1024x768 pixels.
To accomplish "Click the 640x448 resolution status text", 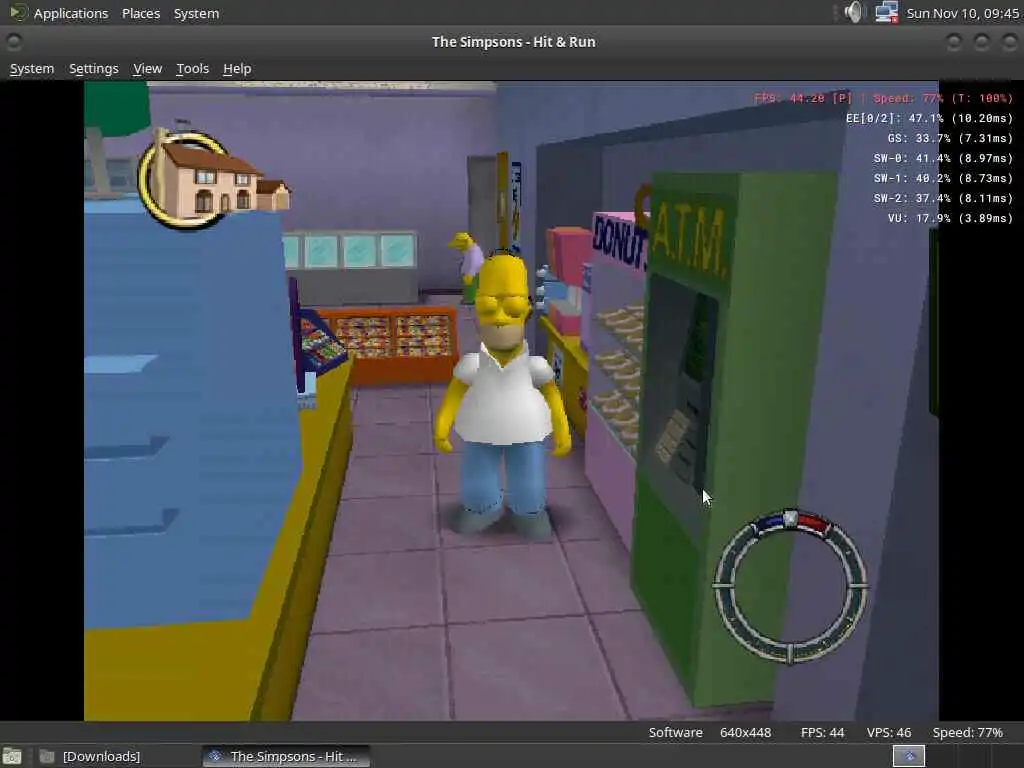I will (745, 733).
